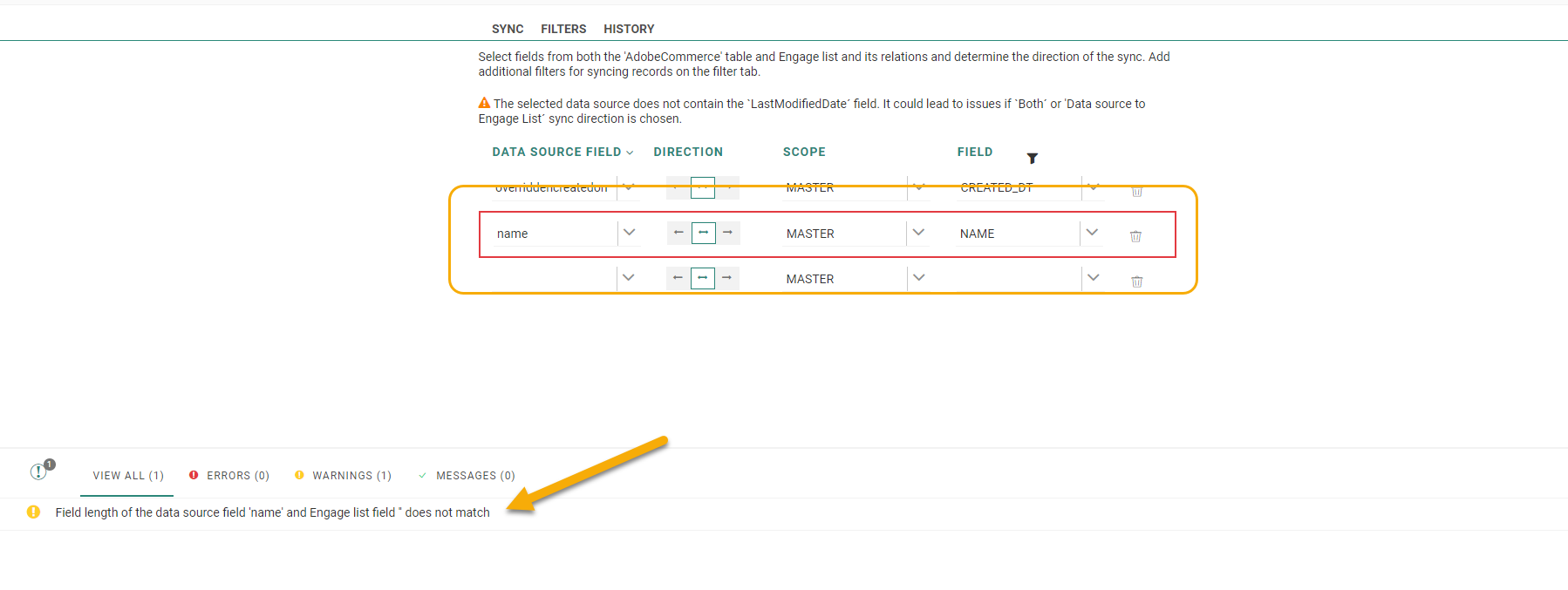Delete the name to NAME mapping row

coord(1135,236)
